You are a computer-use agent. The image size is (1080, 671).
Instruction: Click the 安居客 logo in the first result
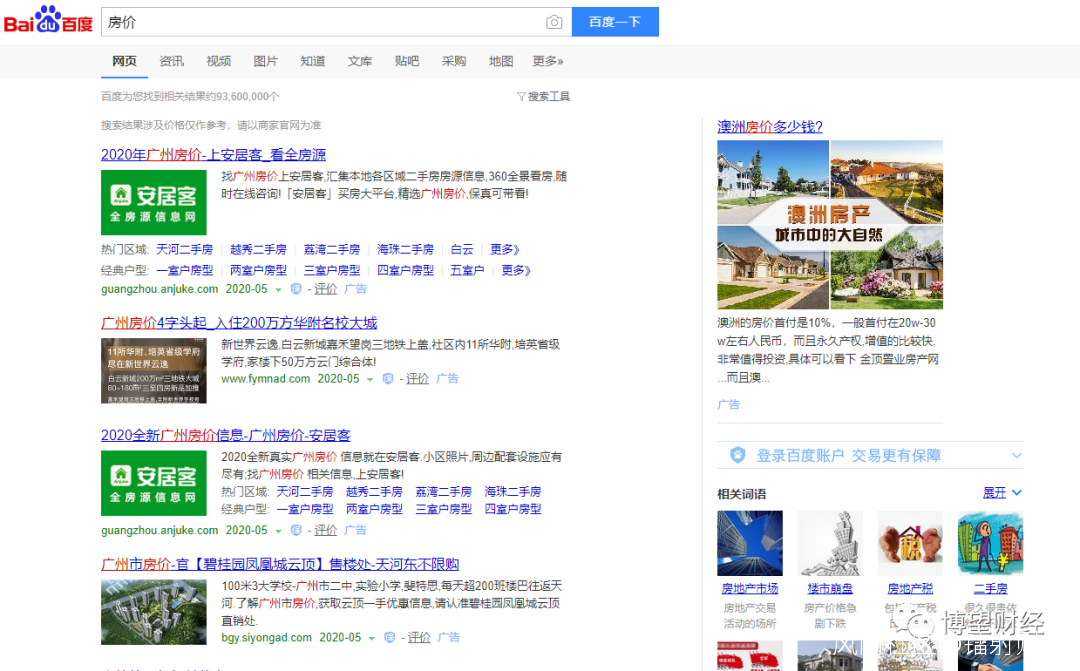tap(153, 202)
